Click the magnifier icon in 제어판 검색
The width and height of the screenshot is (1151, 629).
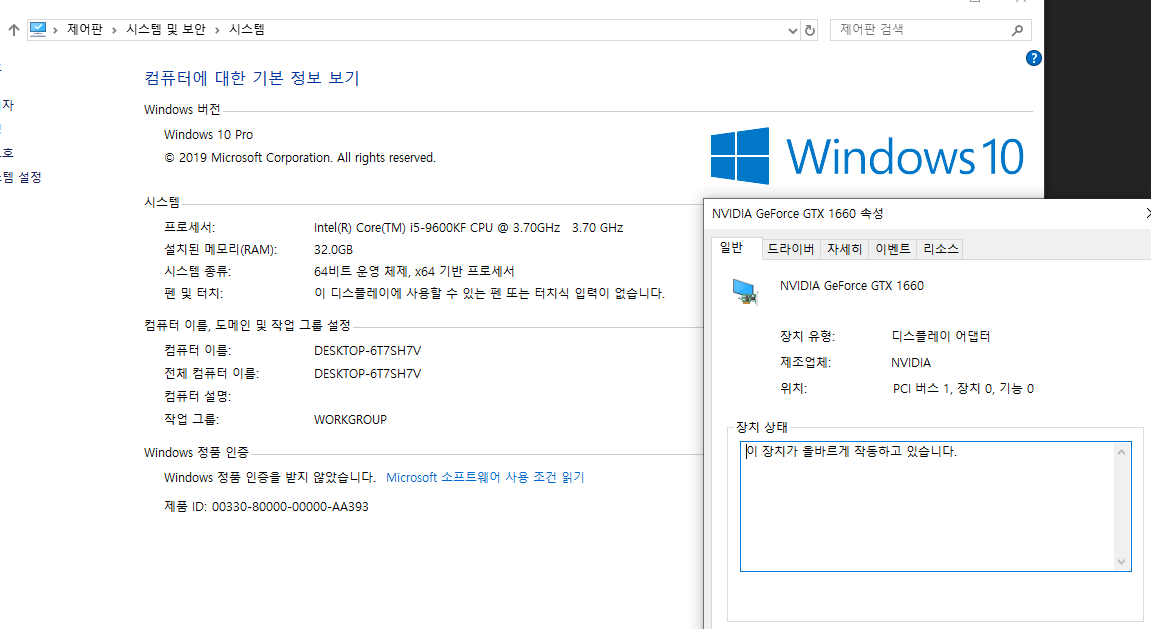pyautogui.click(x=1017, y=30)
